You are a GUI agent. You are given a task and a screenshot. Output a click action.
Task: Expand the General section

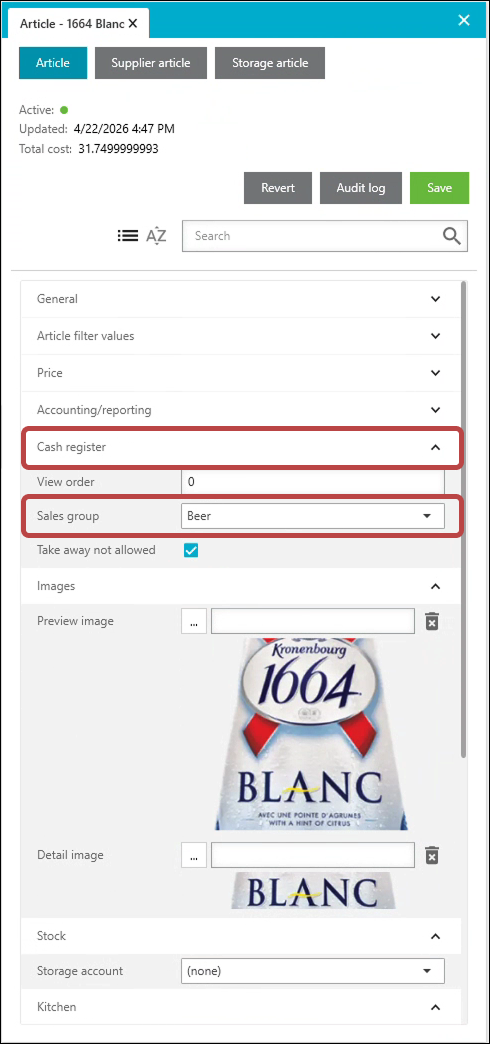240,299
